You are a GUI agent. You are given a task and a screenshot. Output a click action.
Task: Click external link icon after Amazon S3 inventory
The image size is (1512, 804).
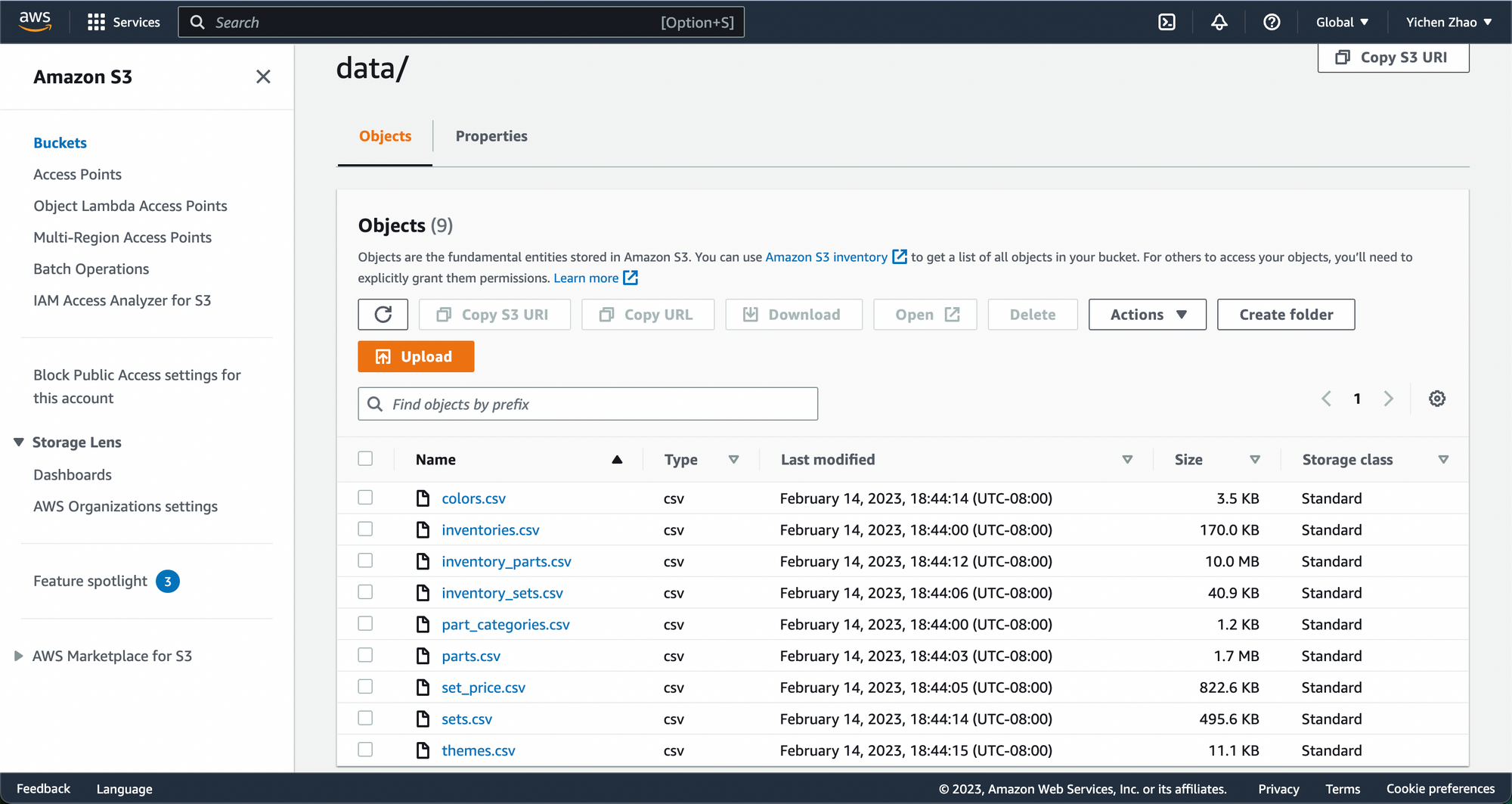[x=900, y=257]
